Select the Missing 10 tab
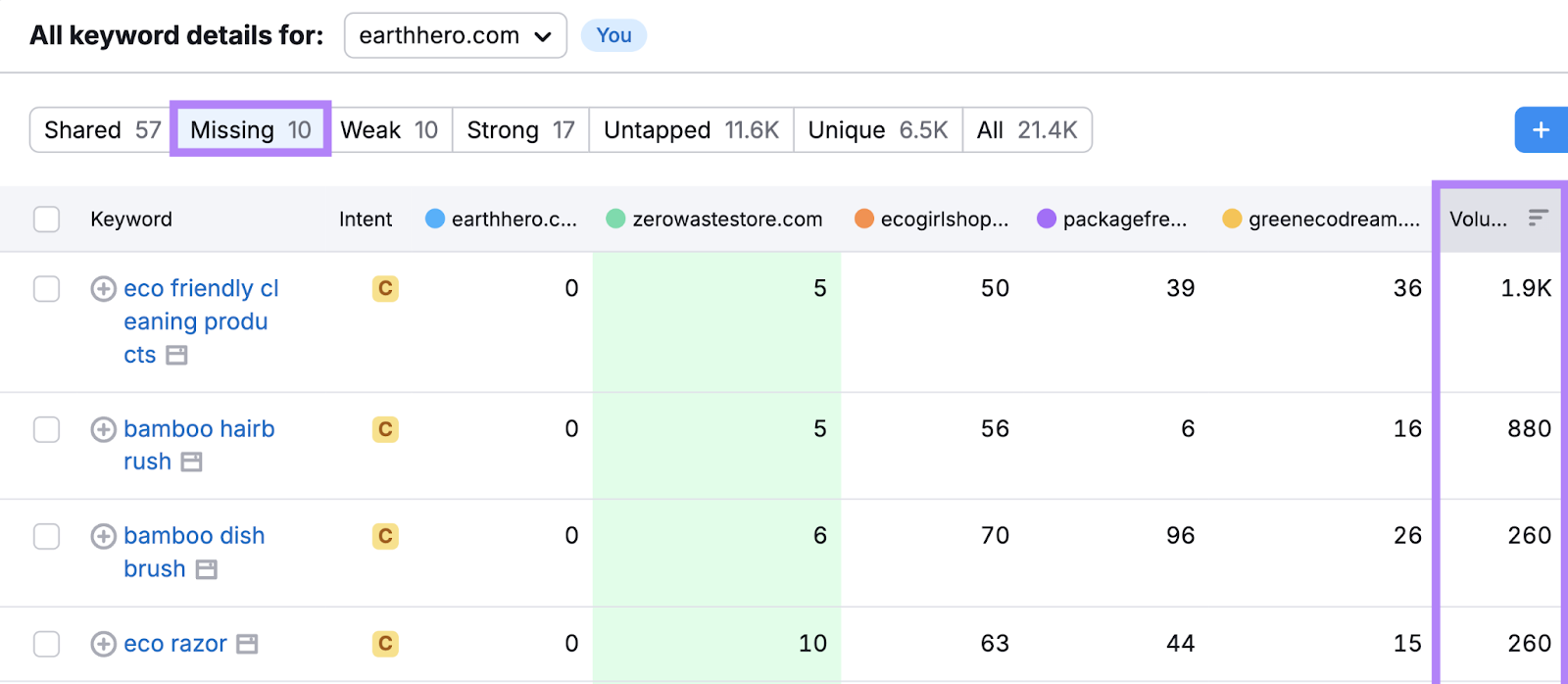The width and height of the screenshot is (1568, 684). [x=251, y=130]
